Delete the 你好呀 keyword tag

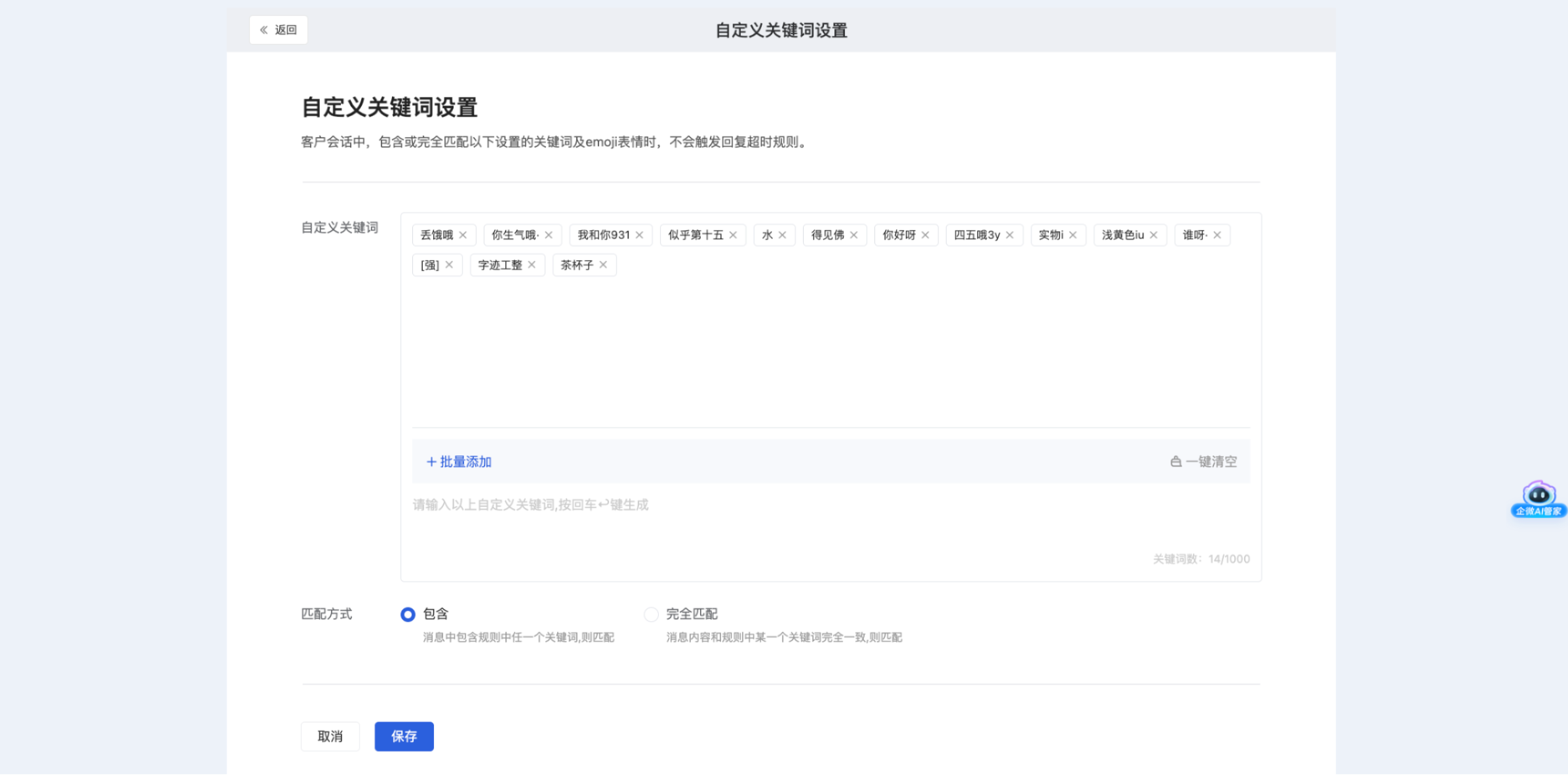[x=925, y=235]
